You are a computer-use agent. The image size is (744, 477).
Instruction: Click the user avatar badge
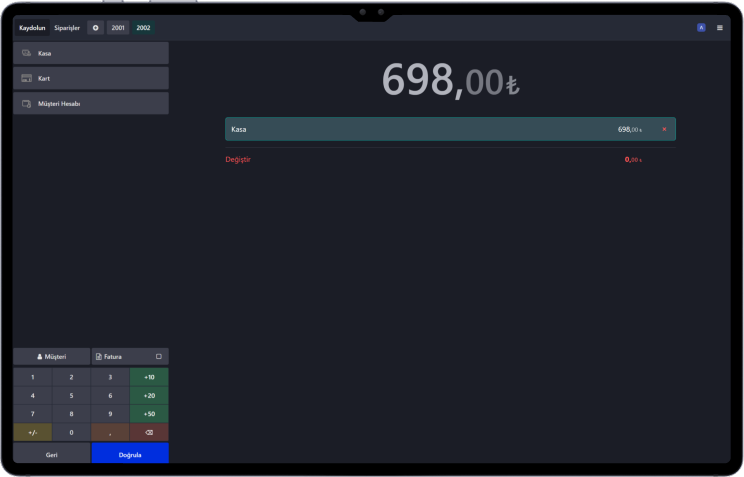(701, 28)
